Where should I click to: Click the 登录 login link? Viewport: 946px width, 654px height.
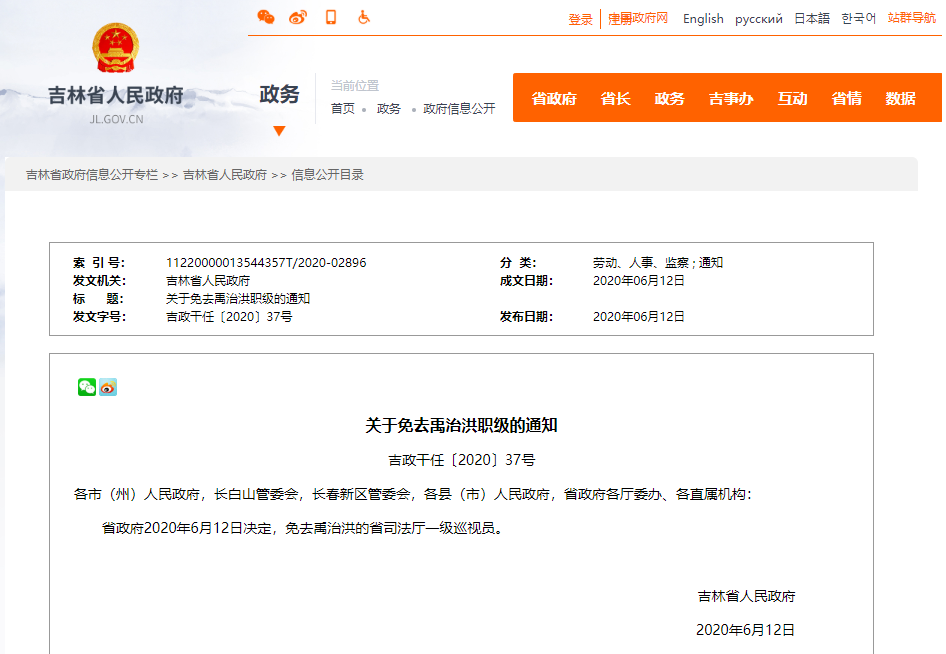pos(580,19)
